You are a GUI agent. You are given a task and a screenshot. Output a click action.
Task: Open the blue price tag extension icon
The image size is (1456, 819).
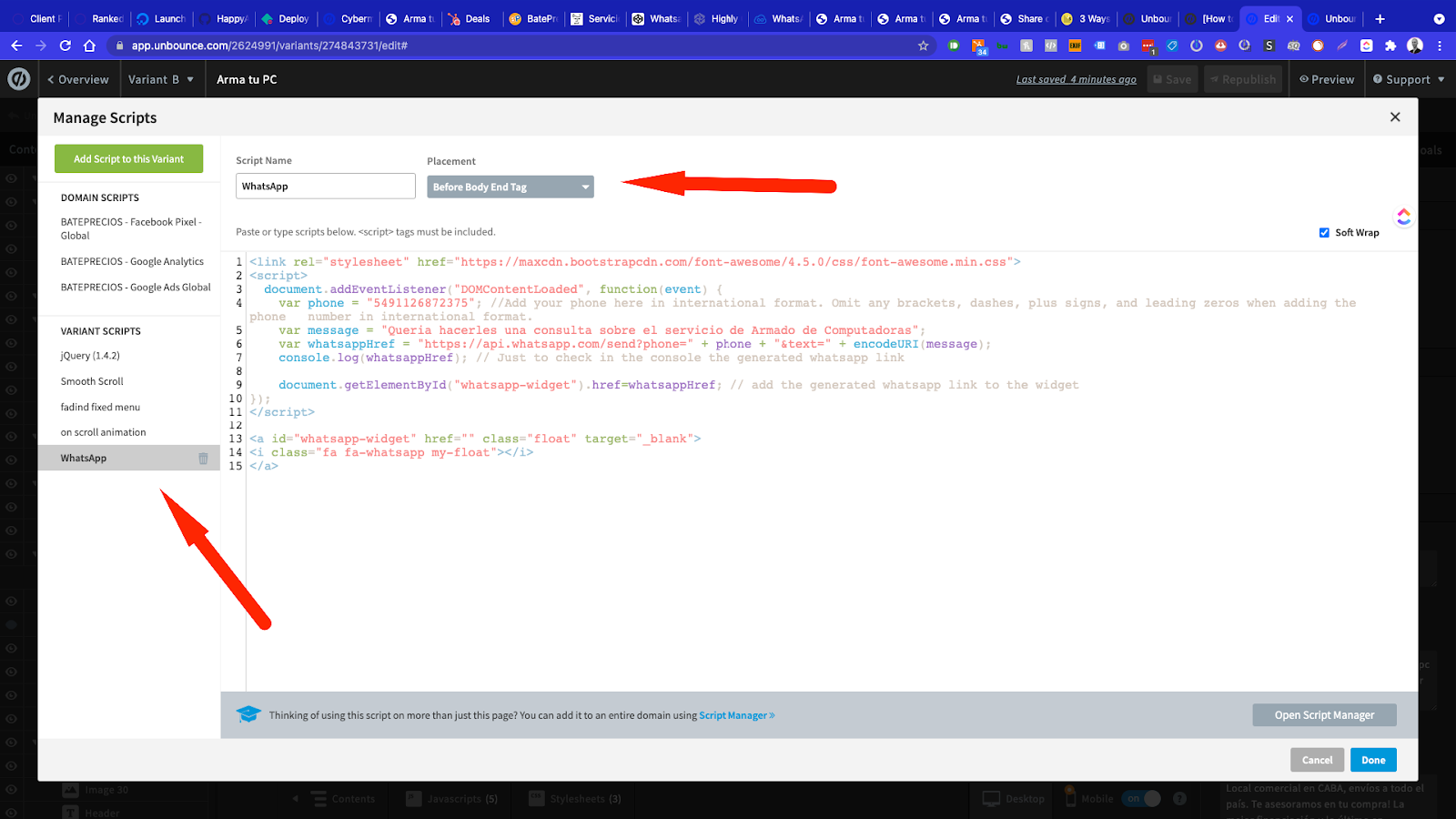click(x=1172, y=45)
